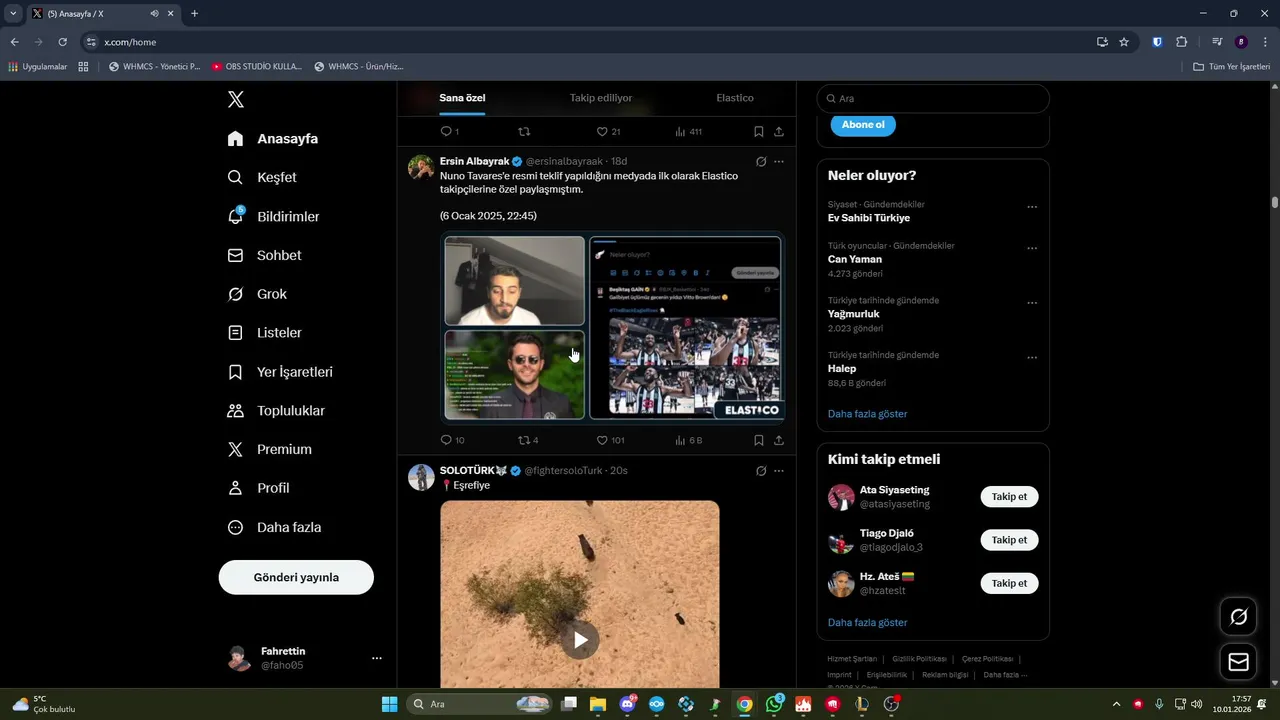The width and height of the screenshot is (1280, 720).
Task: Open floating Grok button
Action: (1238, 617)
